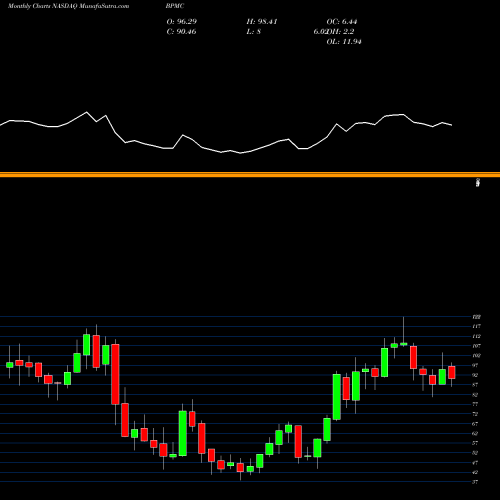Select the open value 'O: 96.29'

click(x=182, y=22)
